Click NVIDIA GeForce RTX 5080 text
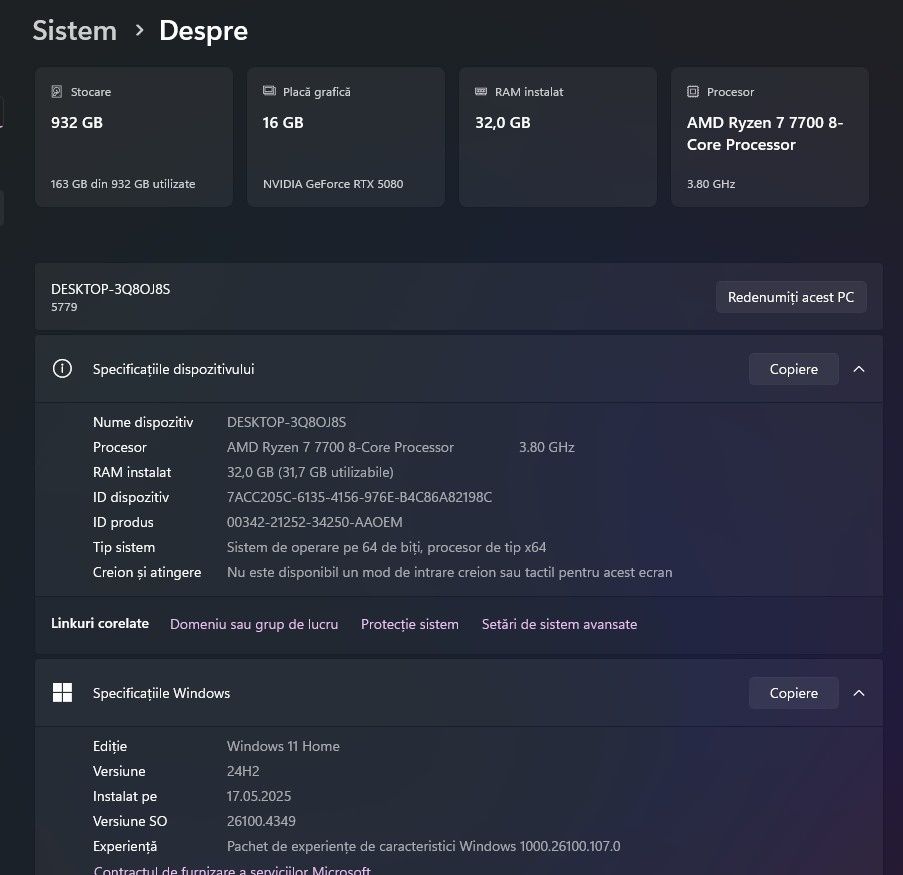Viewport: 903px width, 875px height. [x=333, y=184]
